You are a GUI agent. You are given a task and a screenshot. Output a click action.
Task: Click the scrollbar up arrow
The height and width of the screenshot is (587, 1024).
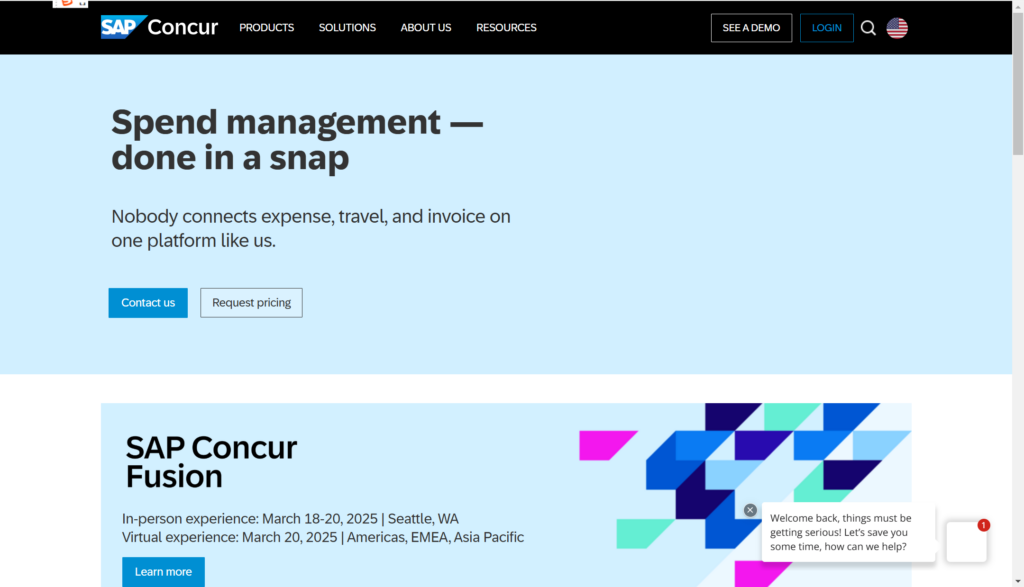pyautogui.click(x=1018, y=6)
